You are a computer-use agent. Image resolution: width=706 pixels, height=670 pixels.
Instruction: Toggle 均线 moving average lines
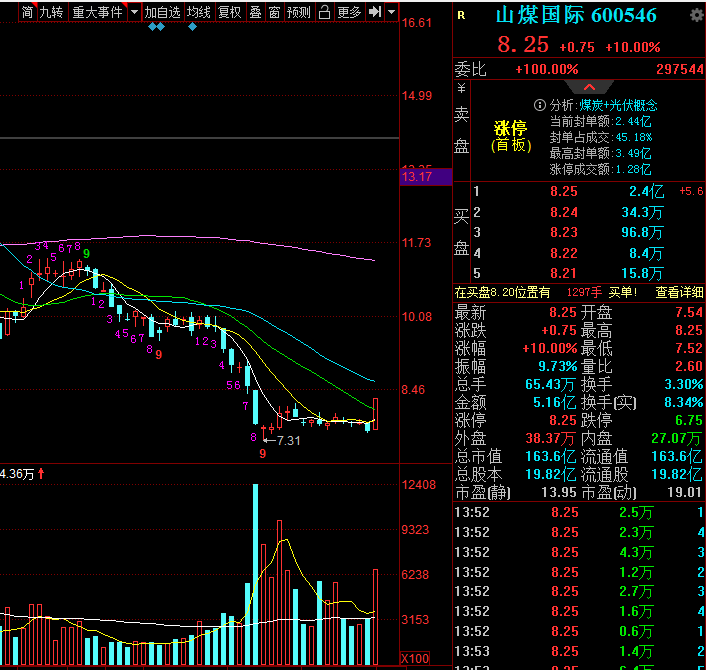pyautogui.click(x=199, y=13)
